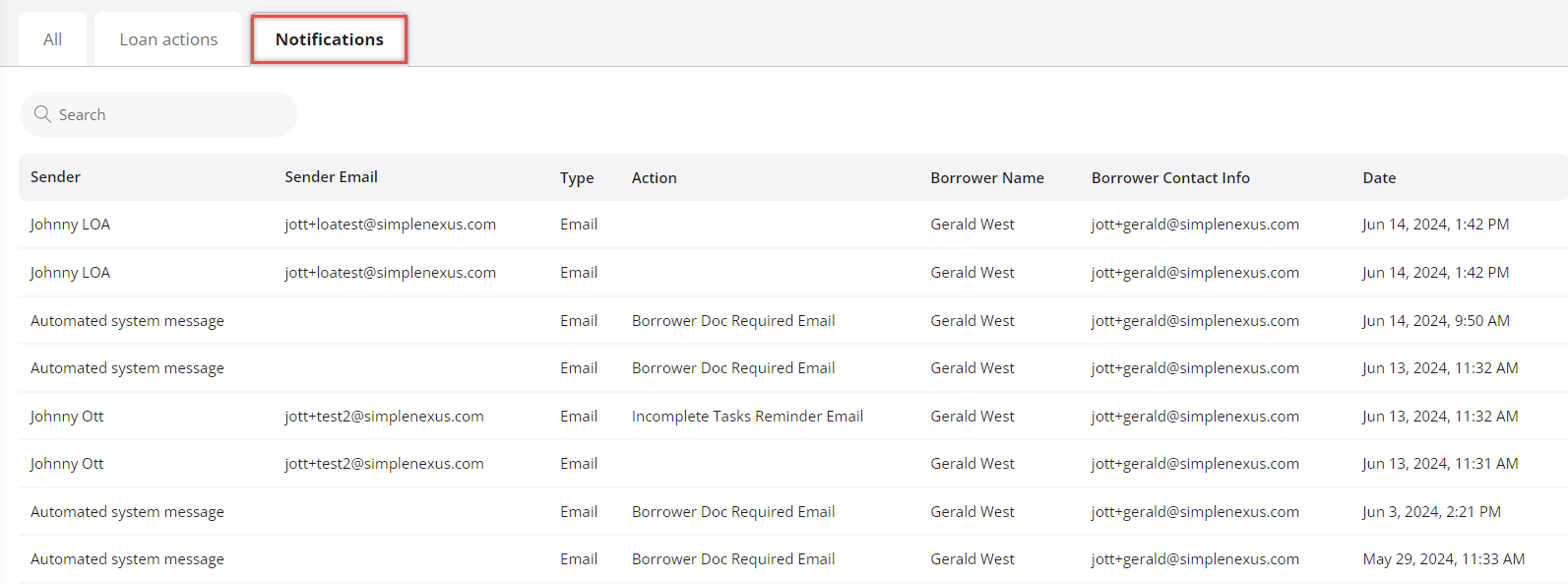Click the Sender Email column header
The image size is (1568, 584).
pyautogui.click(x=331, y=177)
